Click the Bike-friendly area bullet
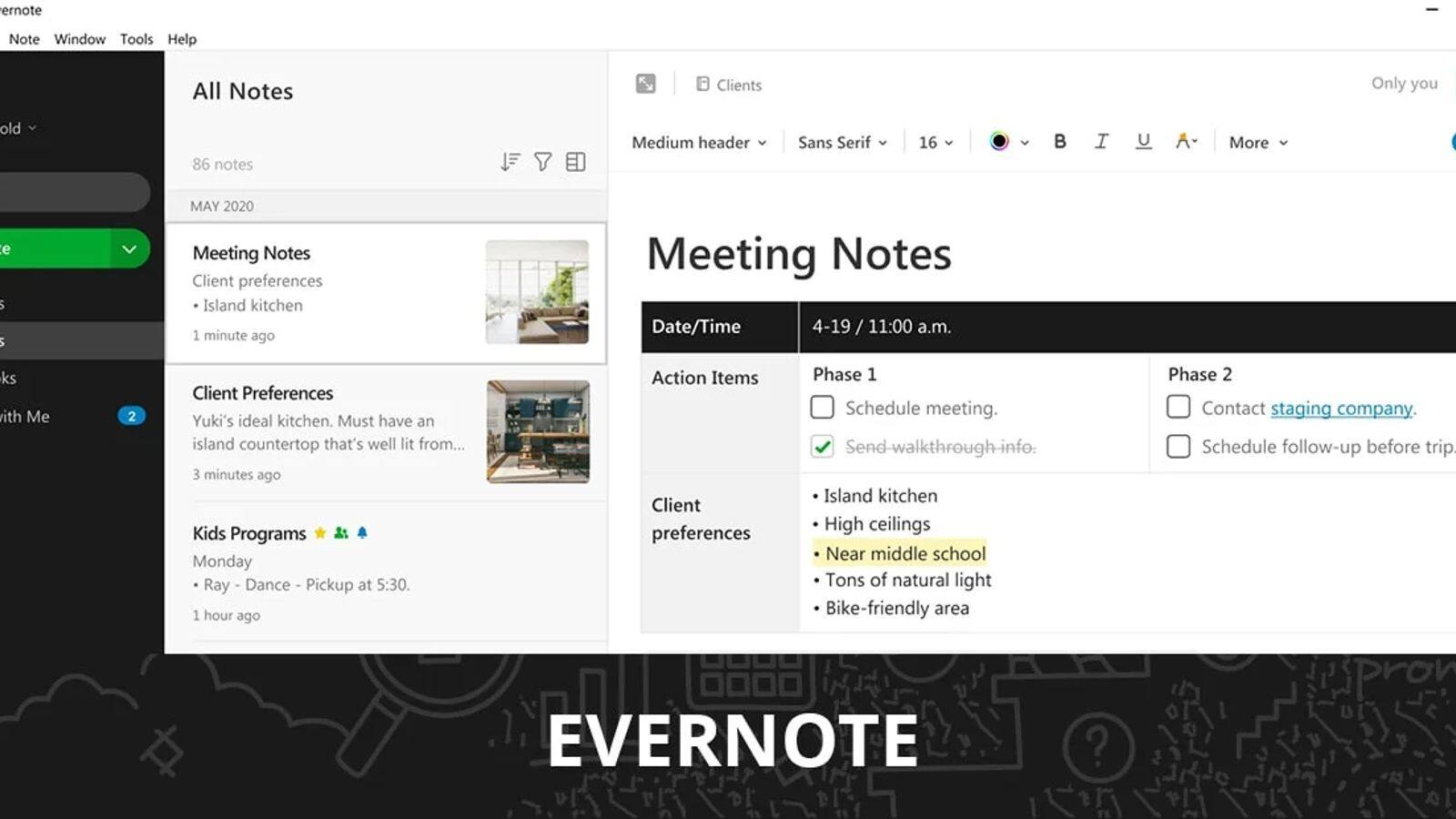 [891, 608]
